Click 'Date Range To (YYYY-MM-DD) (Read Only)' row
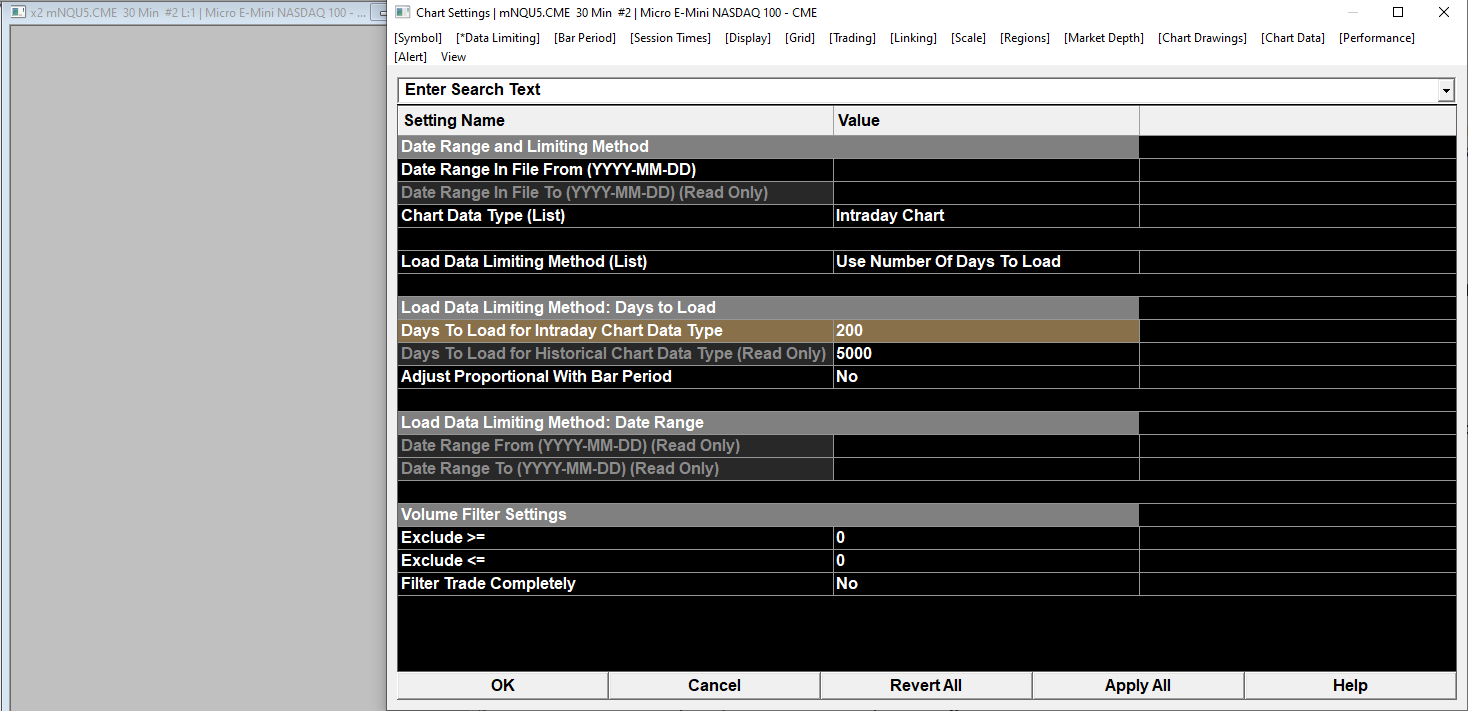The height and width of the screenshot is (711, 1468). [x=615, y=469]
